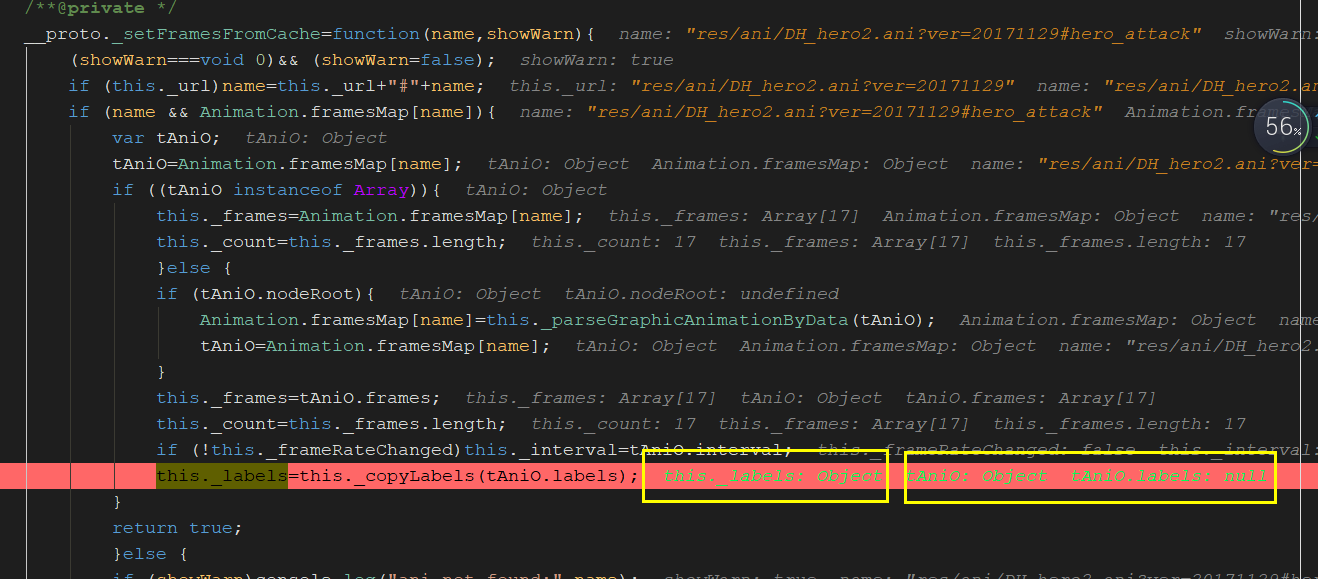Image resolution: width=1318 pixels, height=579 pixels.
Task: Click console.log in the showWarn line
Action: [x=318, y=576]
